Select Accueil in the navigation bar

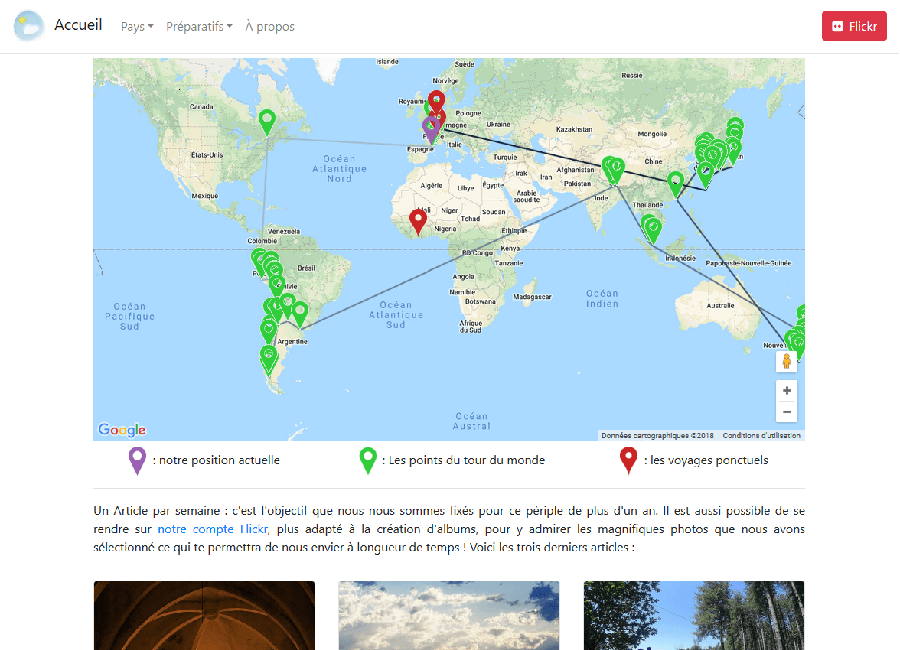77,25
